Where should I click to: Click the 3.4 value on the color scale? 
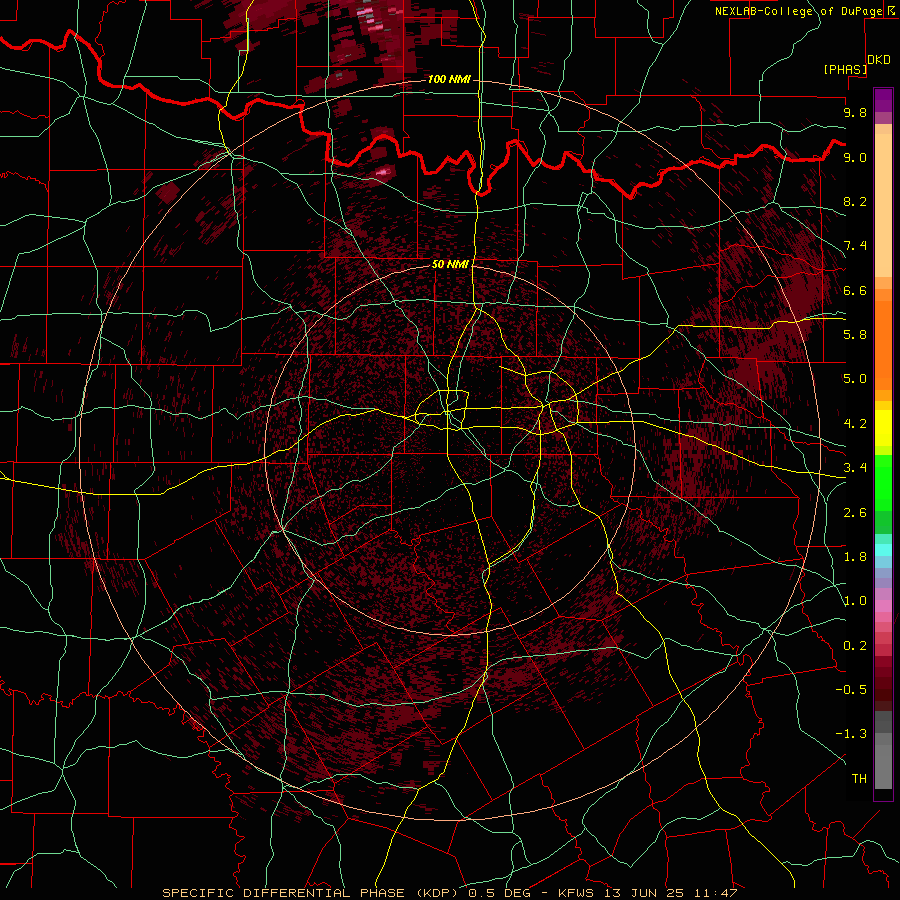[x=855, y=468]
